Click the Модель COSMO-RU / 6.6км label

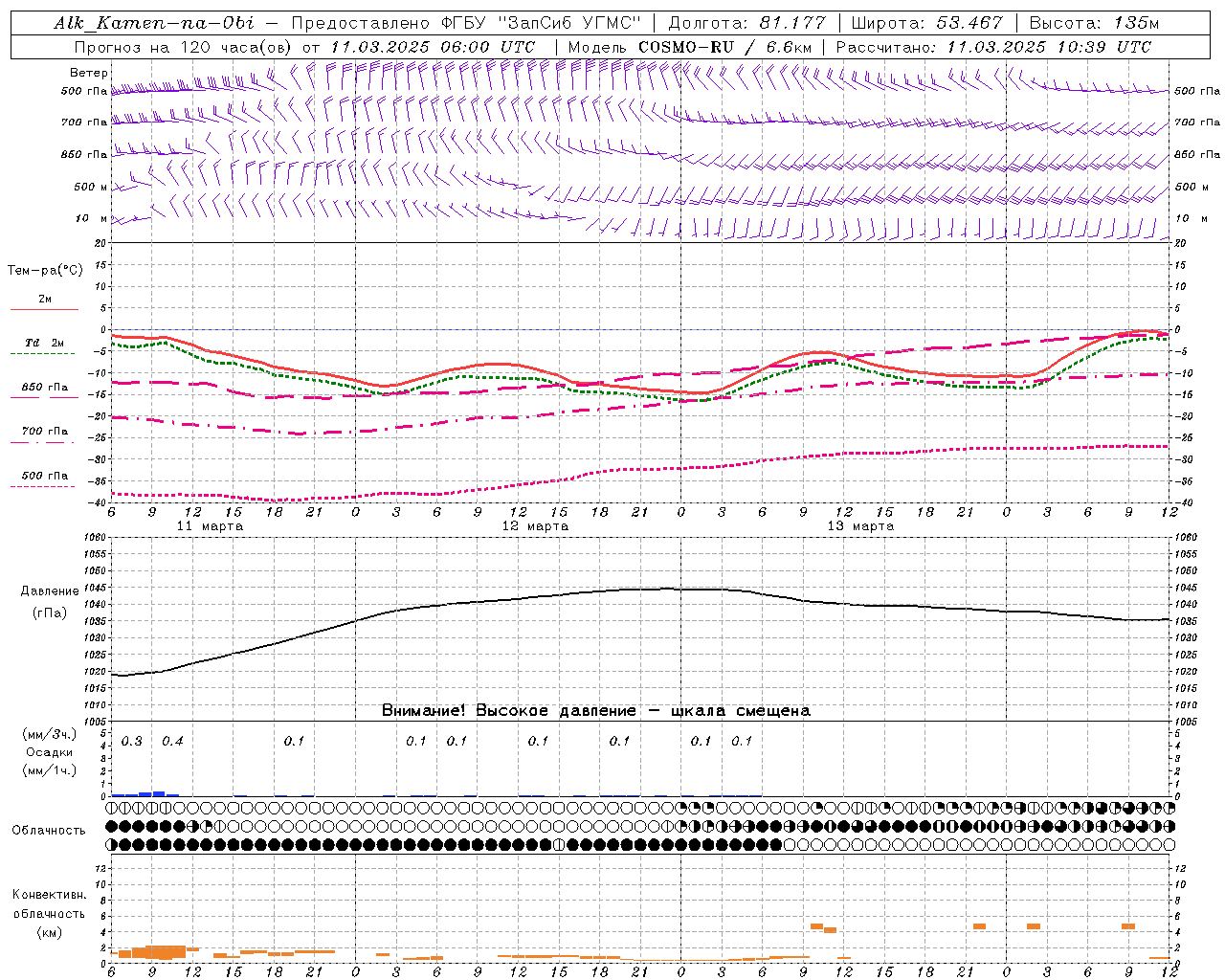tap(690, 47)
